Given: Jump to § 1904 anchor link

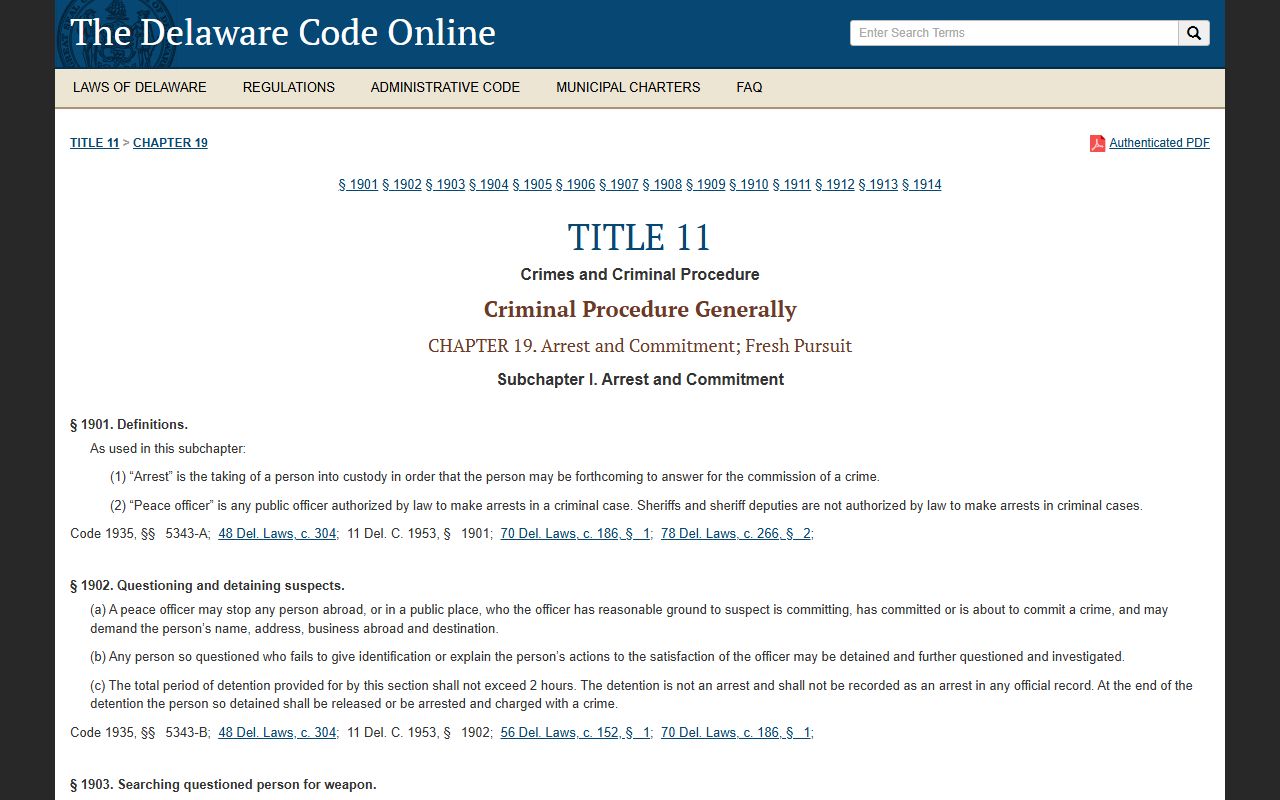Looking at the screenshot, I should point(489,184).
